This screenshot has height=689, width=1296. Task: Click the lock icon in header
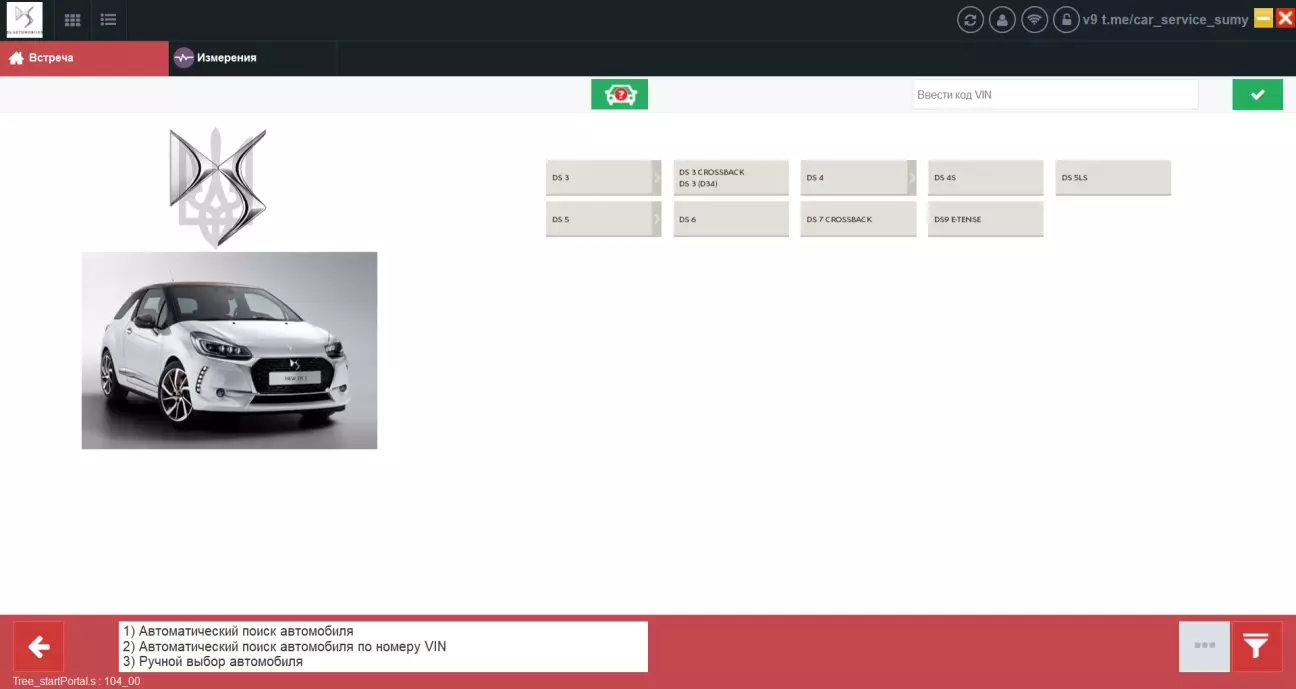coord(1066,20)
